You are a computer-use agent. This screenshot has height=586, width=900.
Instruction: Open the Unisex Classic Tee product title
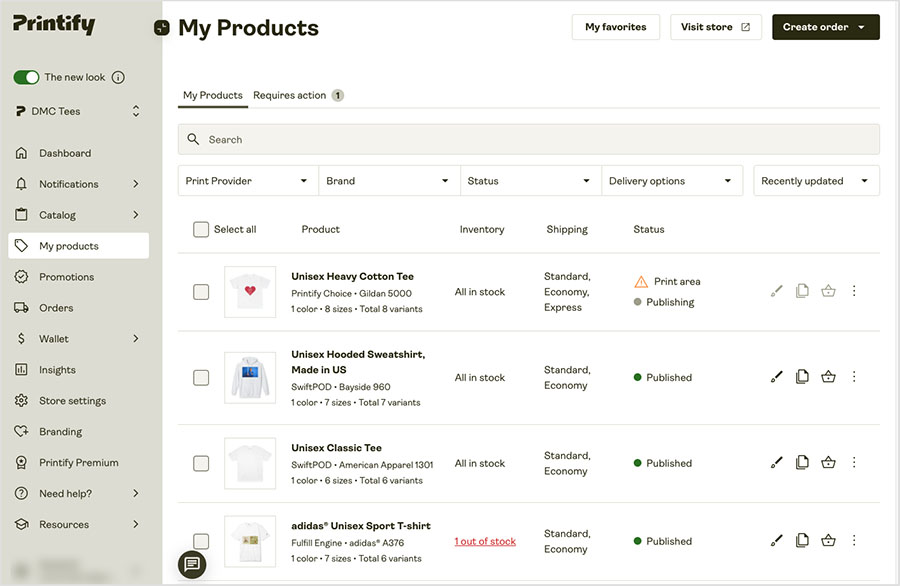[336, 448]
